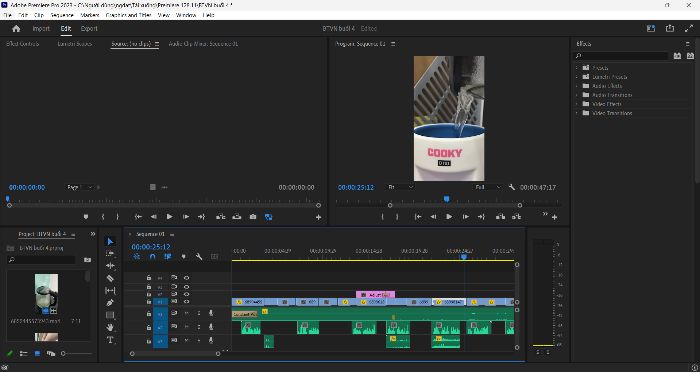Image resolution: width=700 pixels, height=372 pixels.
Task: Open the Sequence menu
Action: tap(62, 15)
